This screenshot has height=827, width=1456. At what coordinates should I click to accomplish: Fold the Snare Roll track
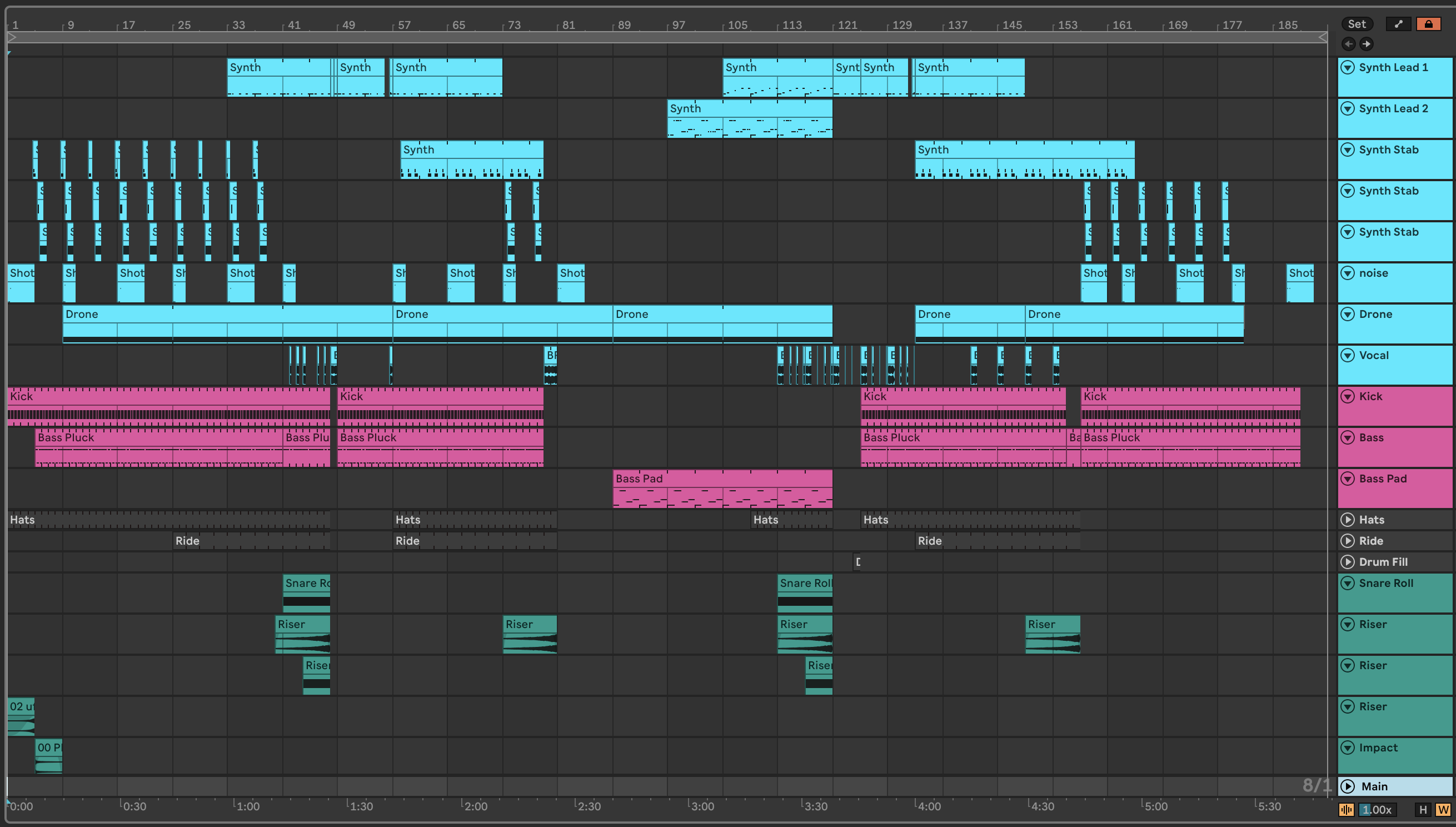pos(1347,584)
